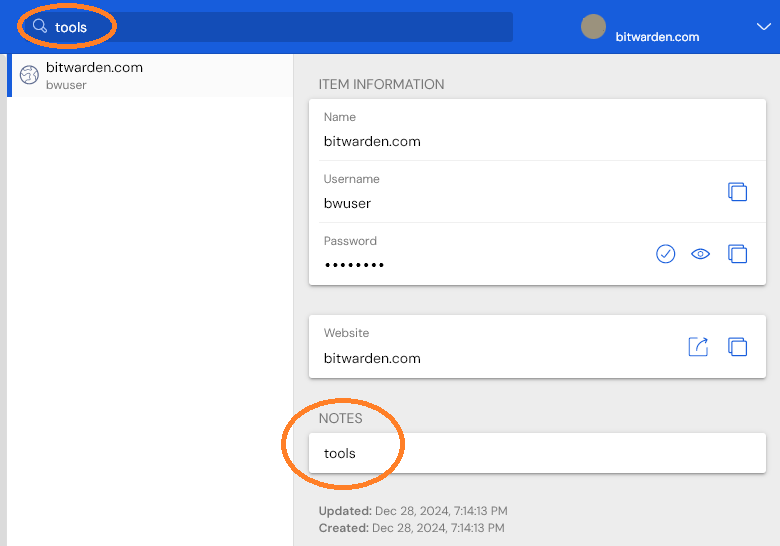Click the account avatar circle
This screenshot has height=546, width=780.
[x=593, y=26]
